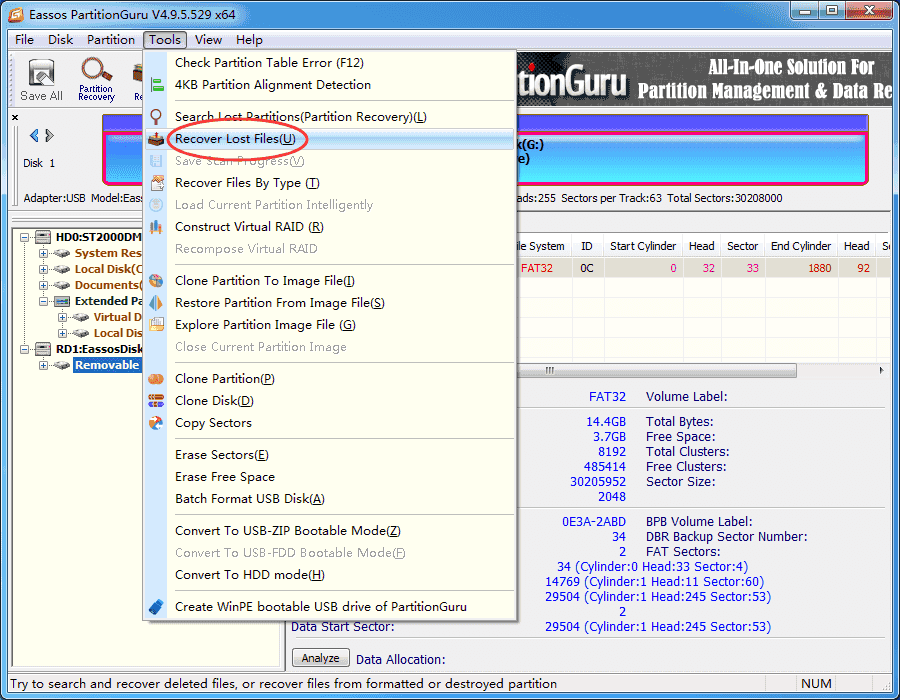Screen dimensions: 900x700
Task: Close the disk panel with small x
Action: click(15, 117)
